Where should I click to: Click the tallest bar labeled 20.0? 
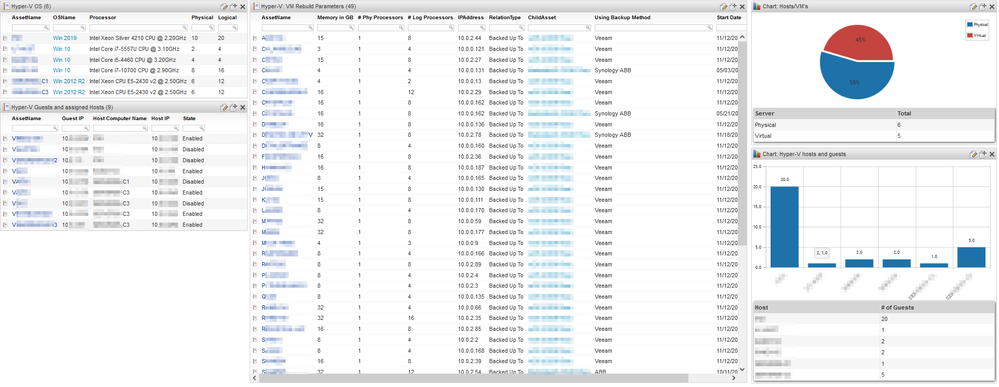click(784, 226)
